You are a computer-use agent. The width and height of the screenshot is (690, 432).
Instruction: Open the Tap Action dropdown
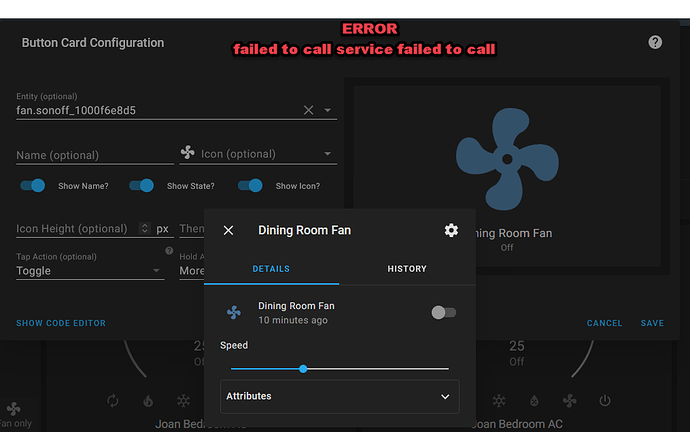[88, 270]
